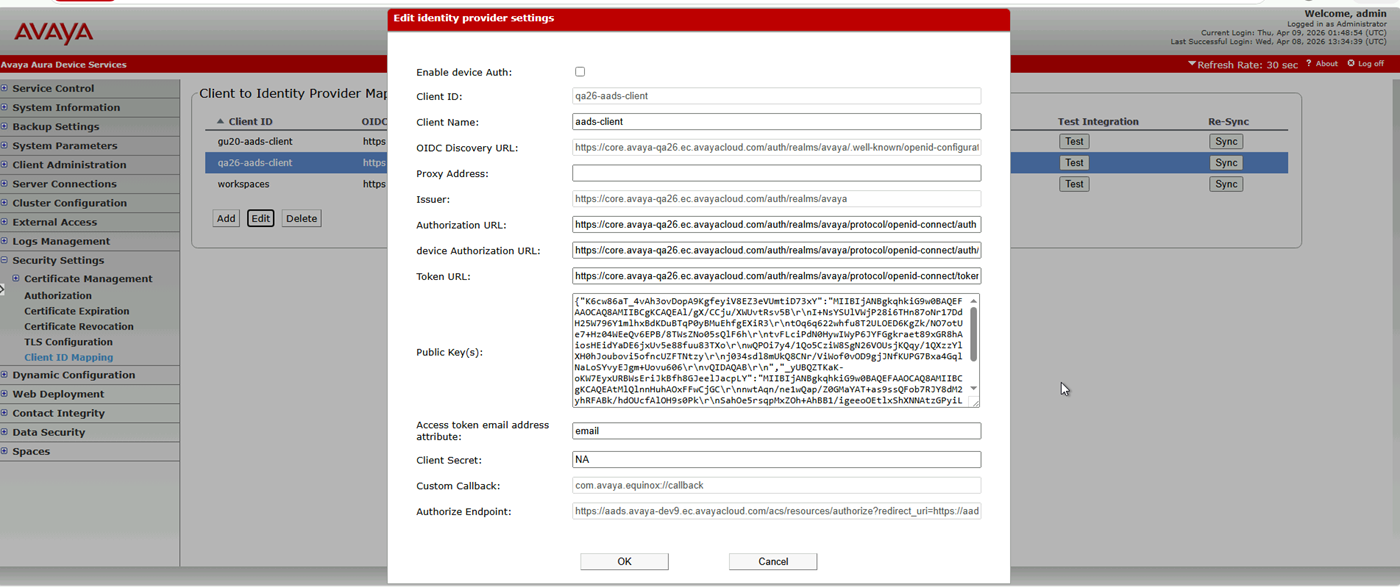The image size is (1400, 587).
Task: Open Logs Management in the sidebar
Action: pos(61,241)
